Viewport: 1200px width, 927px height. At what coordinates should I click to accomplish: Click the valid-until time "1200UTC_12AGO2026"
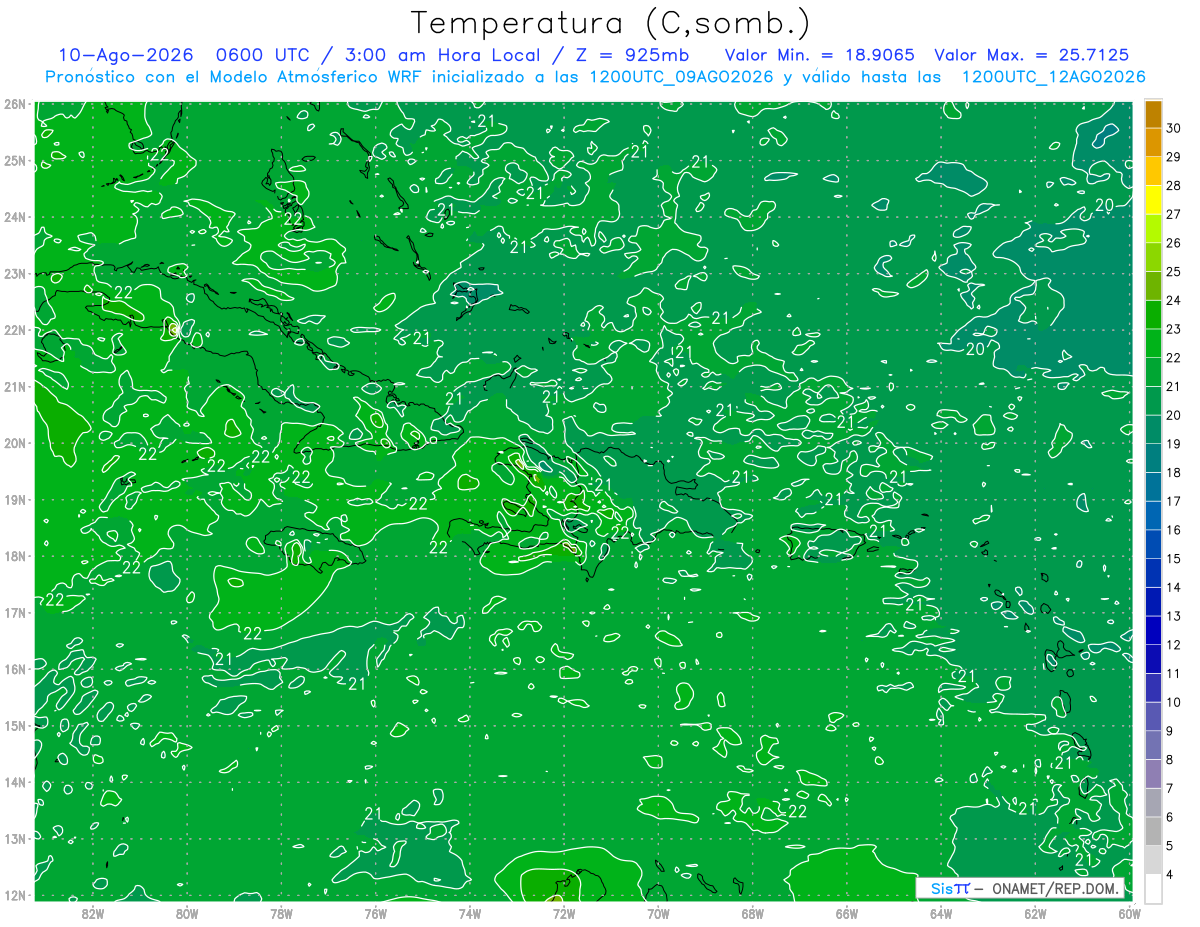pyautogui.click(x=1053, y=77)
